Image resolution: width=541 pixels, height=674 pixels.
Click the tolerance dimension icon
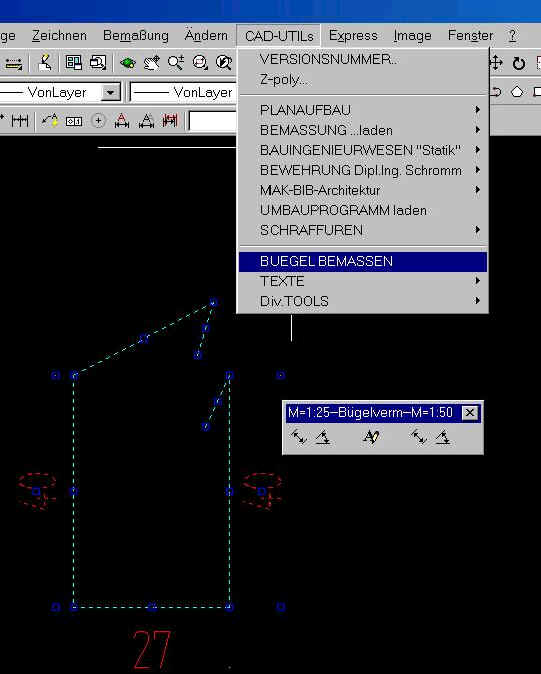(74, 121)
